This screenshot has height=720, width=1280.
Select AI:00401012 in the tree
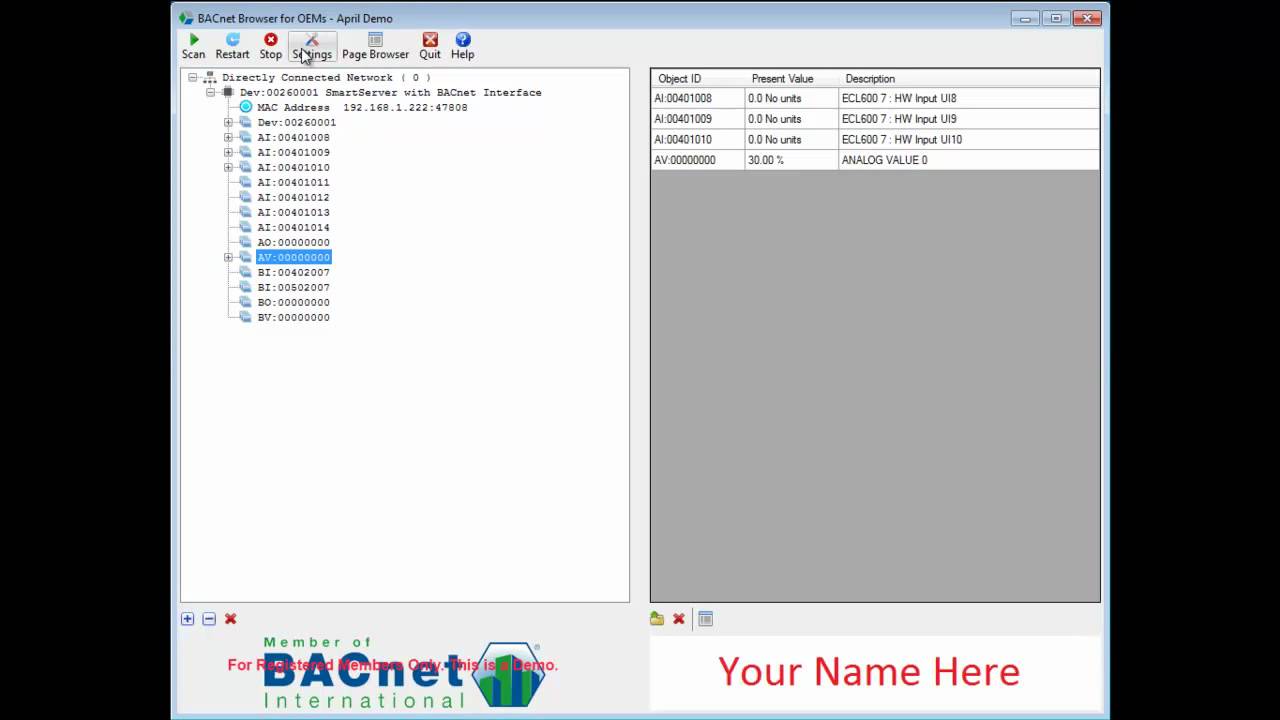293,197
